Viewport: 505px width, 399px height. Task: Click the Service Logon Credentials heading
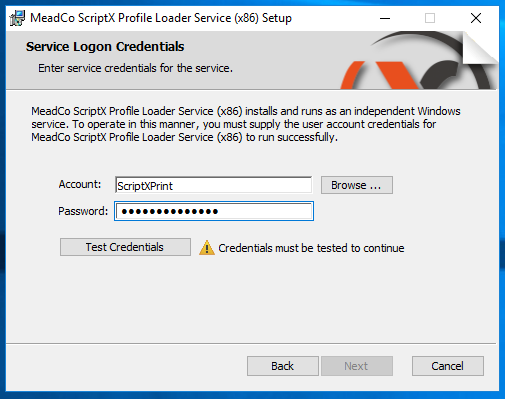[105, 47]
